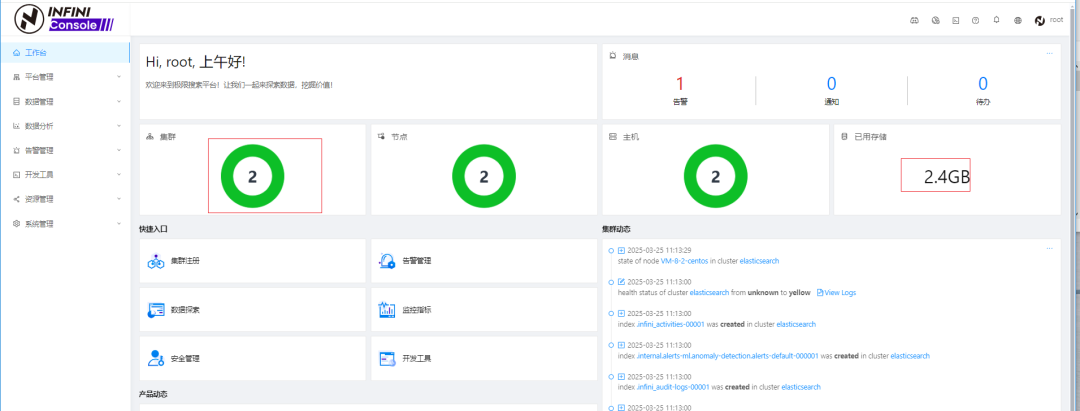The width and height of the screenshot is (1080, 411).
Task: Click the 安全管理 user-shield quick entry icon
Action: click(155, 359)
